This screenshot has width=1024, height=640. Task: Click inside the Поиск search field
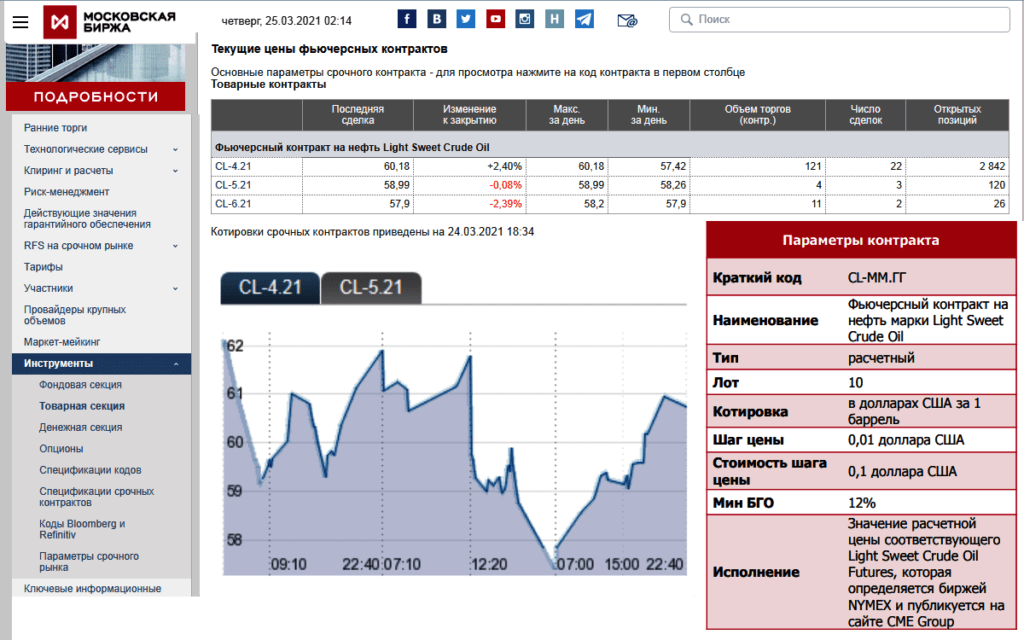coord(838,18)
